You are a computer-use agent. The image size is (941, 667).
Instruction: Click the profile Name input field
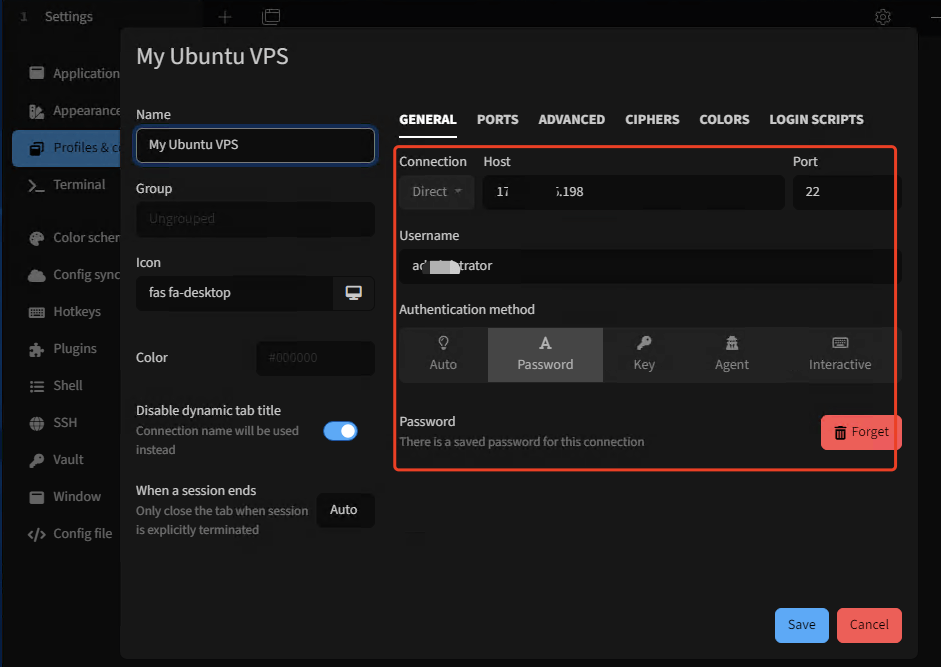255,145
